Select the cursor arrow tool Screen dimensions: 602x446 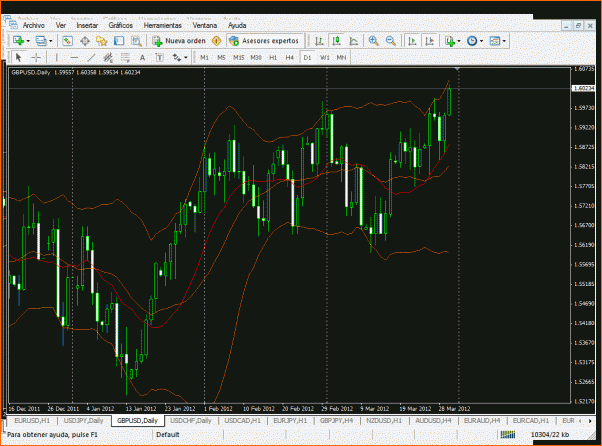tap(18, 58)
